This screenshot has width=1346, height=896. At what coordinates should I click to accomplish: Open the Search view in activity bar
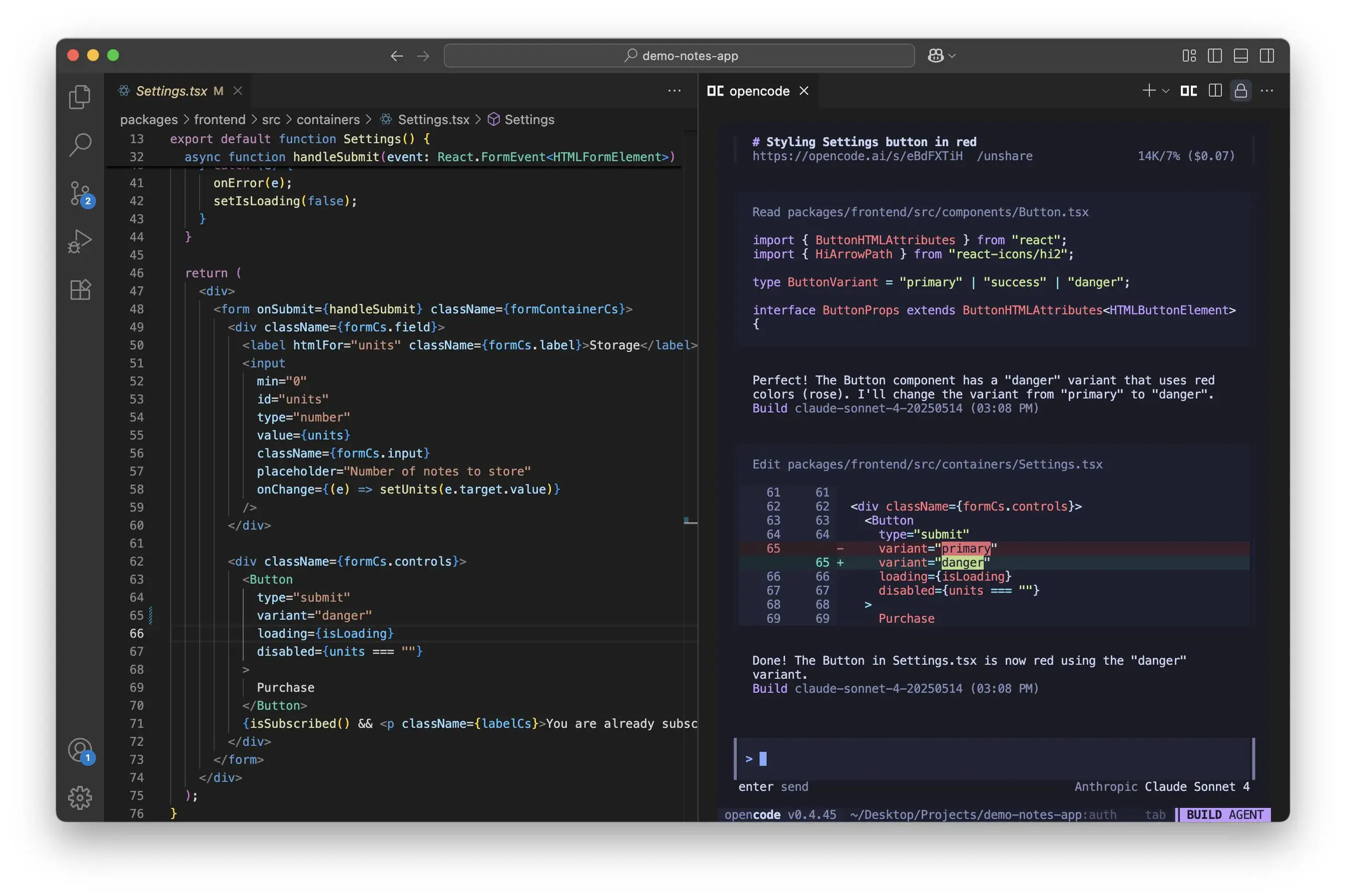[80, 145]
